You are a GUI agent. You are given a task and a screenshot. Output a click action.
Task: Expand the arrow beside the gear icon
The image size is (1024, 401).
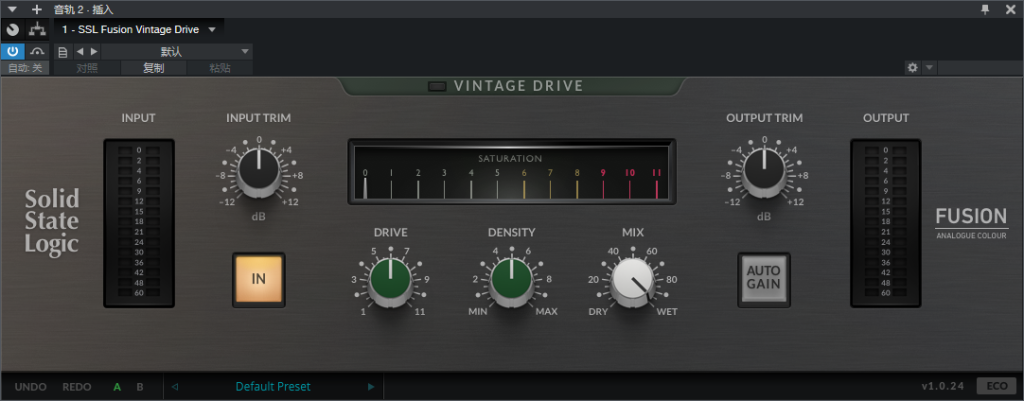tap(929, 67)
